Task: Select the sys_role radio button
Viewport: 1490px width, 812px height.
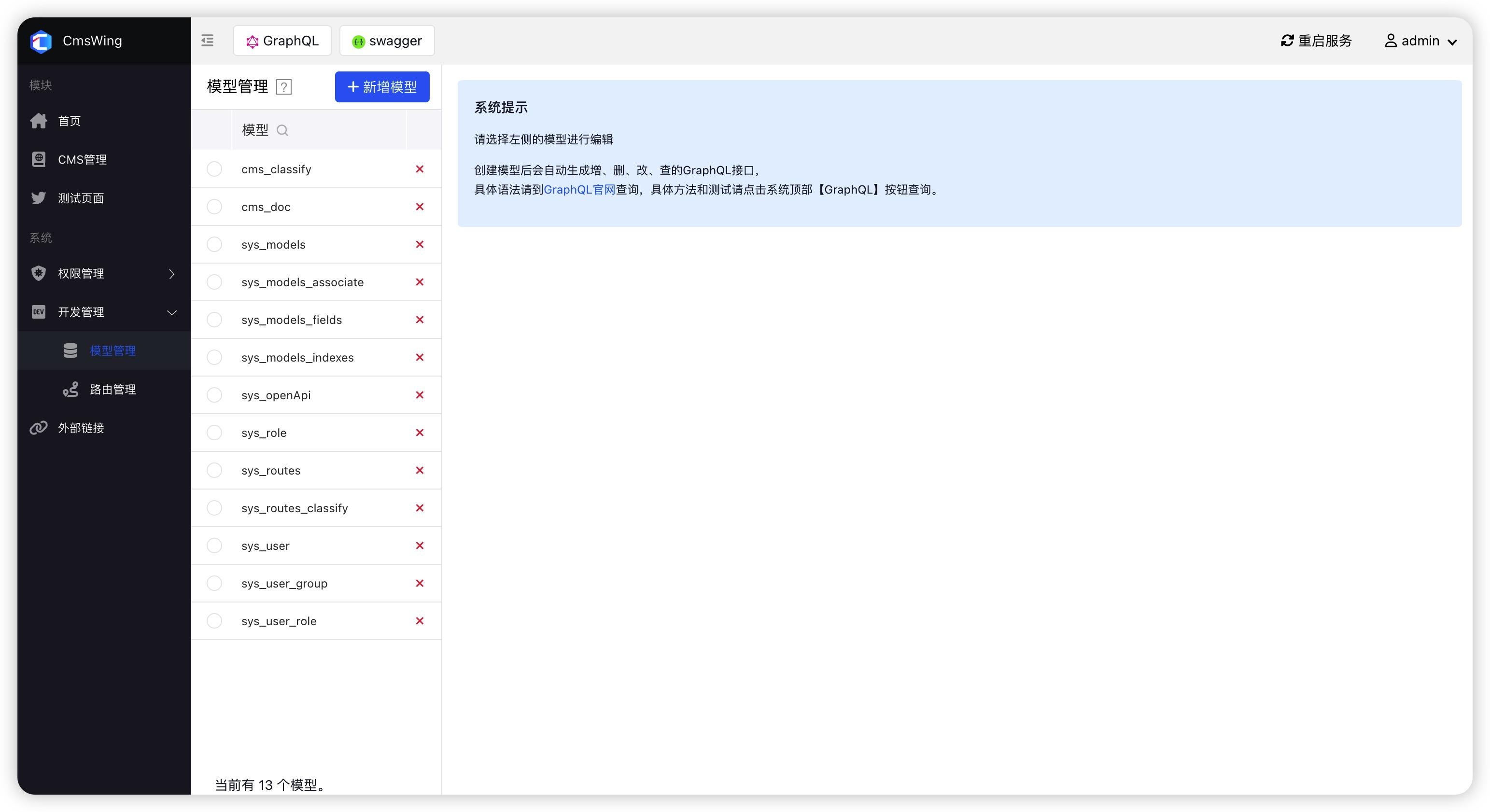Action: click(214, 433)
